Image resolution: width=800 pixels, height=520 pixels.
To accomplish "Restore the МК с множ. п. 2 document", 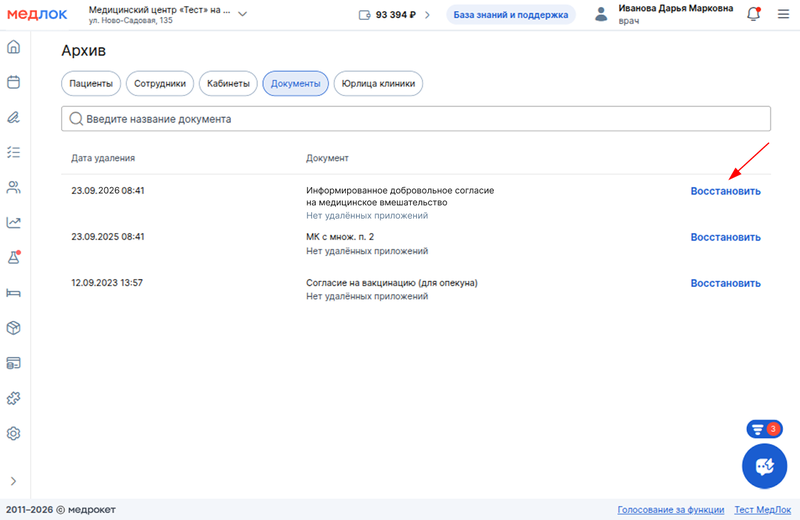I will 726,237.
